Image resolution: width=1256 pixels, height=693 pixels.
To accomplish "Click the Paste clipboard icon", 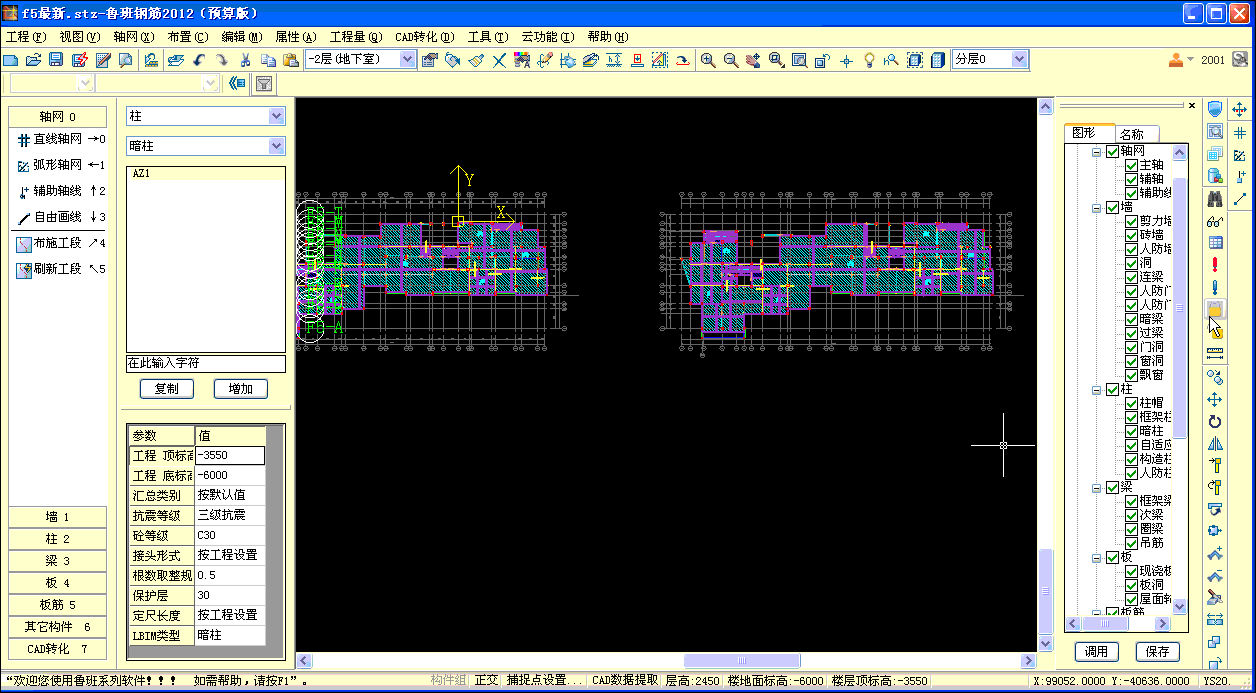I will point(289,60).
